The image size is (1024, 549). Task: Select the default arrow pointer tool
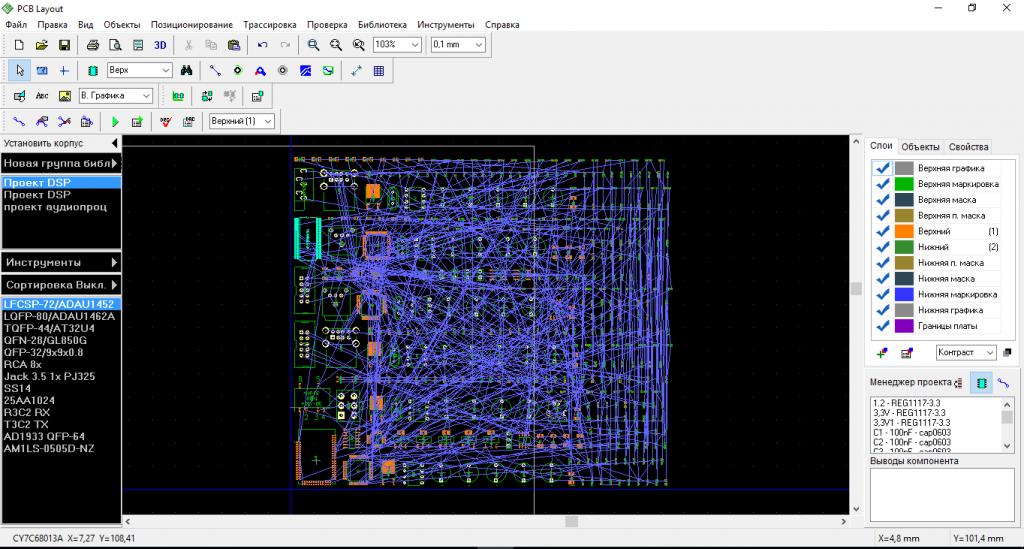coord(20,71)
